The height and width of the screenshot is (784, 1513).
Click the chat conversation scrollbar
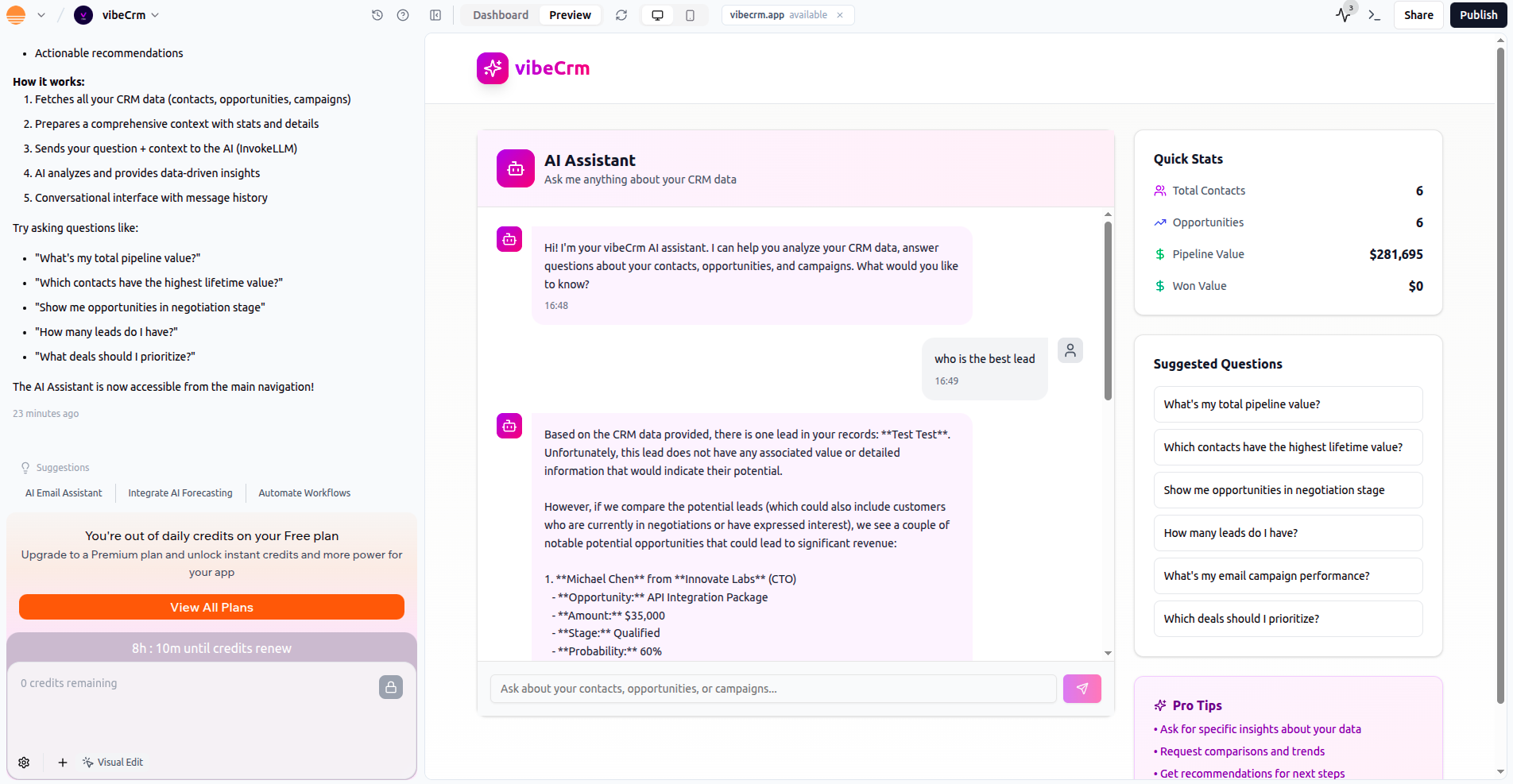tap(1108, 311)
